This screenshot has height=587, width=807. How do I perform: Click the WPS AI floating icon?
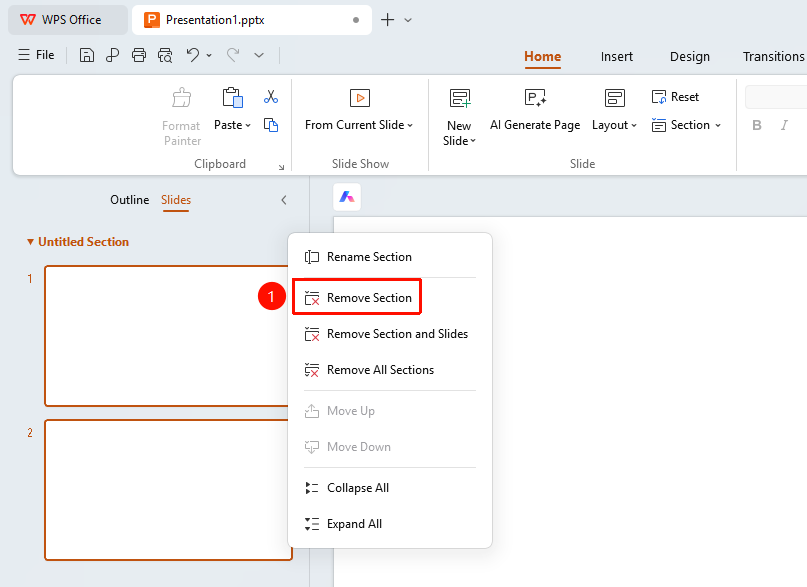[347, 197]
